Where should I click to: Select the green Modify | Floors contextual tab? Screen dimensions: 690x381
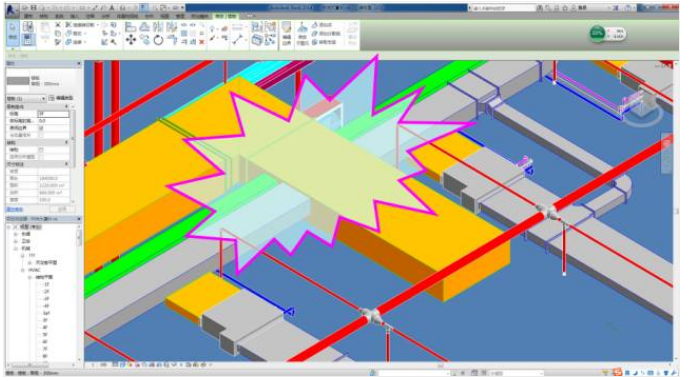point(225,16)
